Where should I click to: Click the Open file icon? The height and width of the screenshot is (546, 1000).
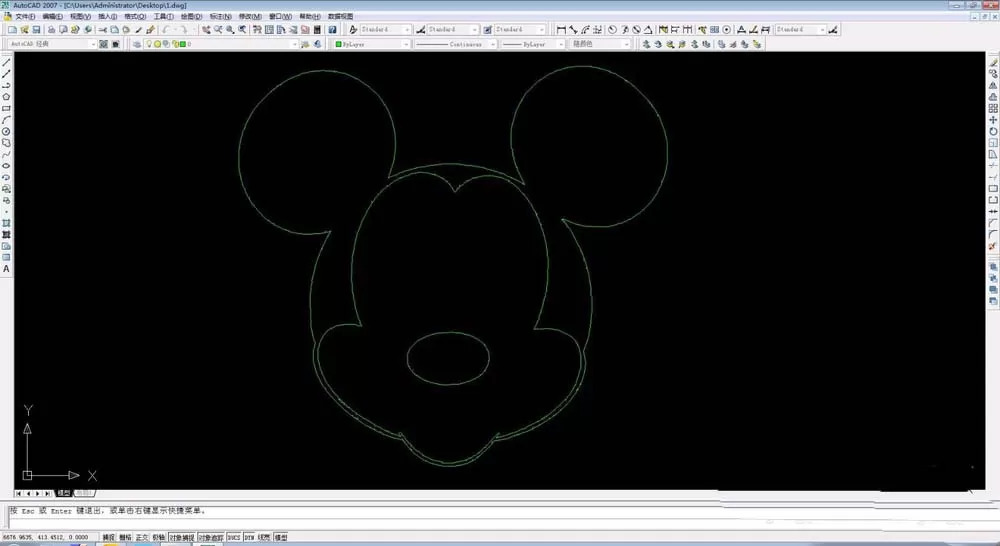pos(24,29)
